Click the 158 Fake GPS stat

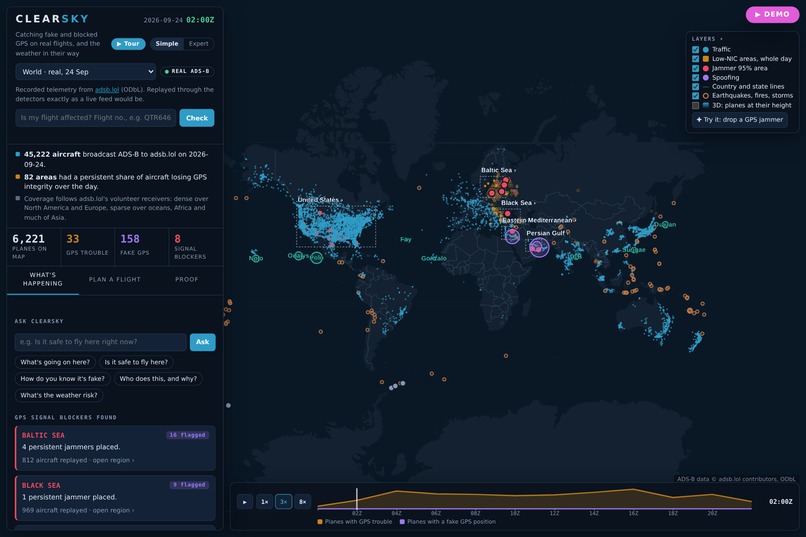click(x=141, y=246)
